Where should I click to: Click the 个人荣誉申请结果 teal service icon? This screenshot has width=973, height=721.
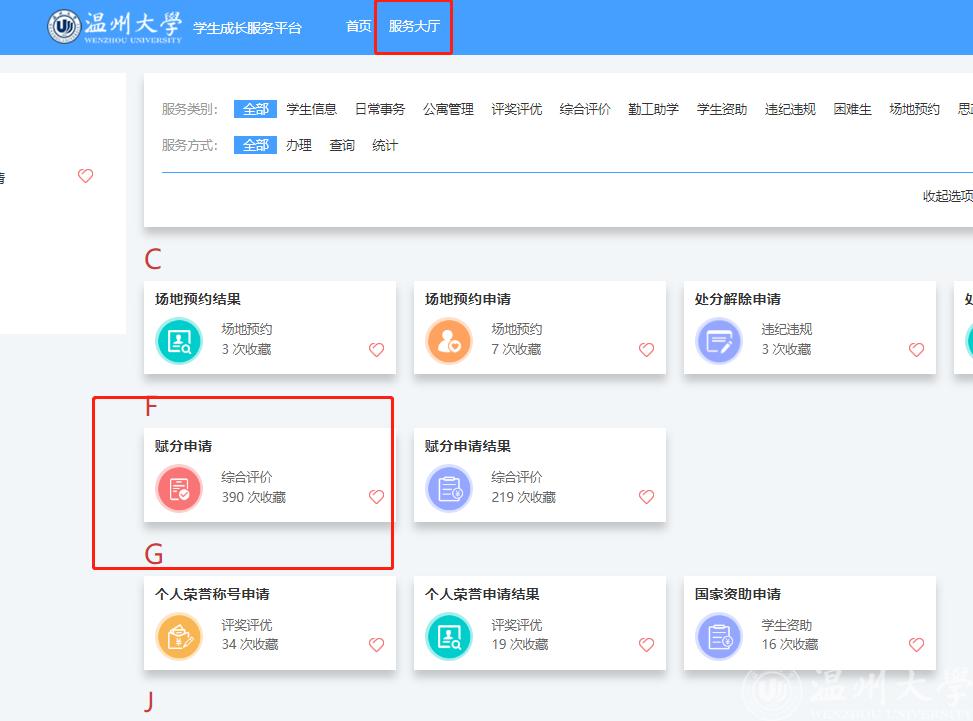pos(449,636)
